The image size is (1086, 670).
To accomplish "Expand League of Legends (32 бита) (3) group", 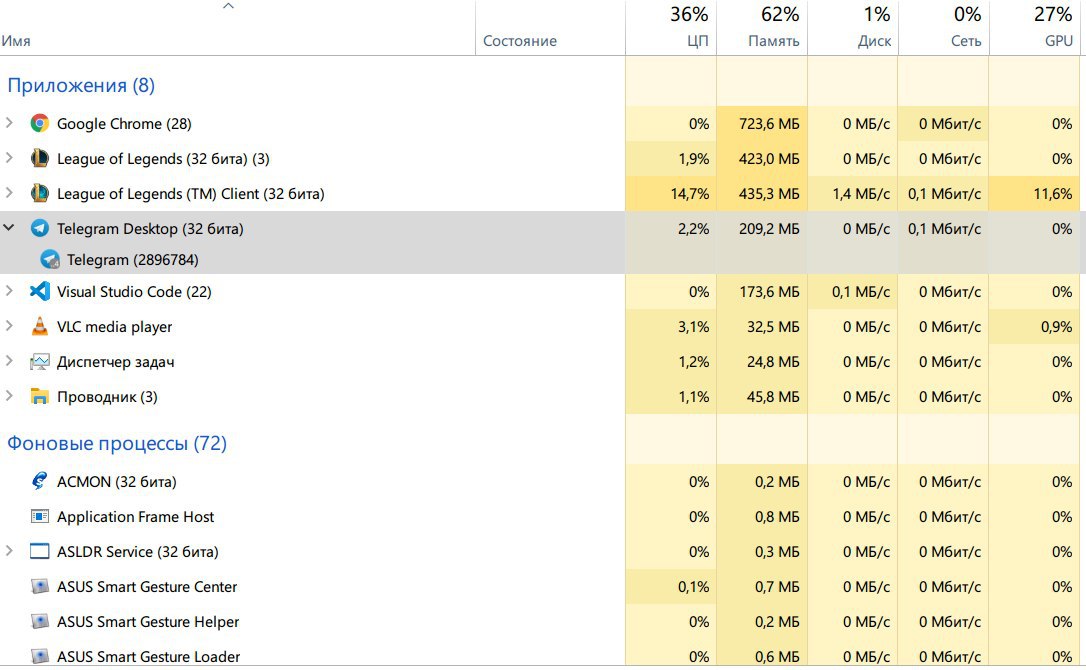I will [9, 158].
